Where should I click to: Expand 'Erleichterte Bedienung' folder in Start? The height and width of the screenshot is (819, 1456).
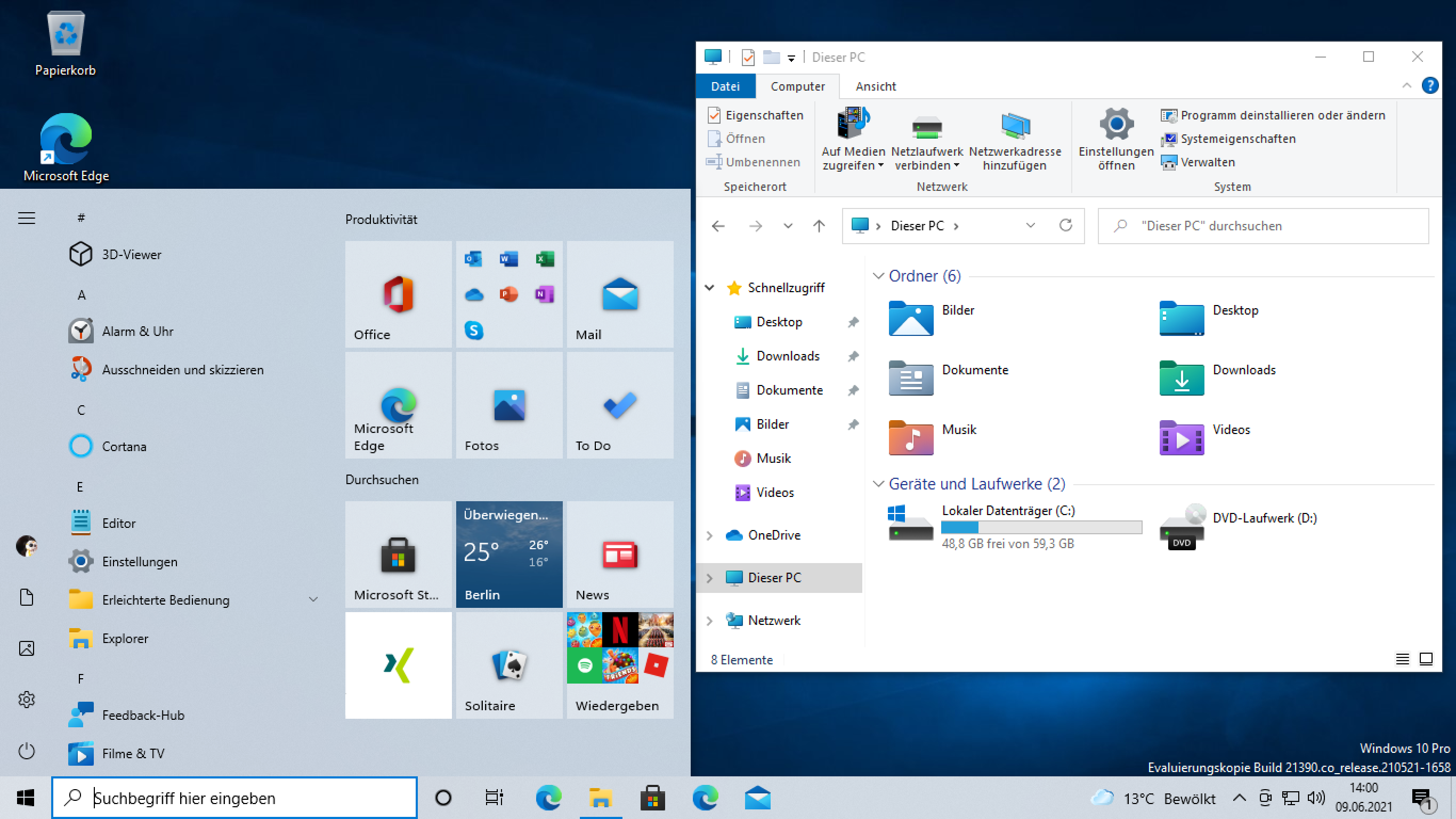point(312,599)
